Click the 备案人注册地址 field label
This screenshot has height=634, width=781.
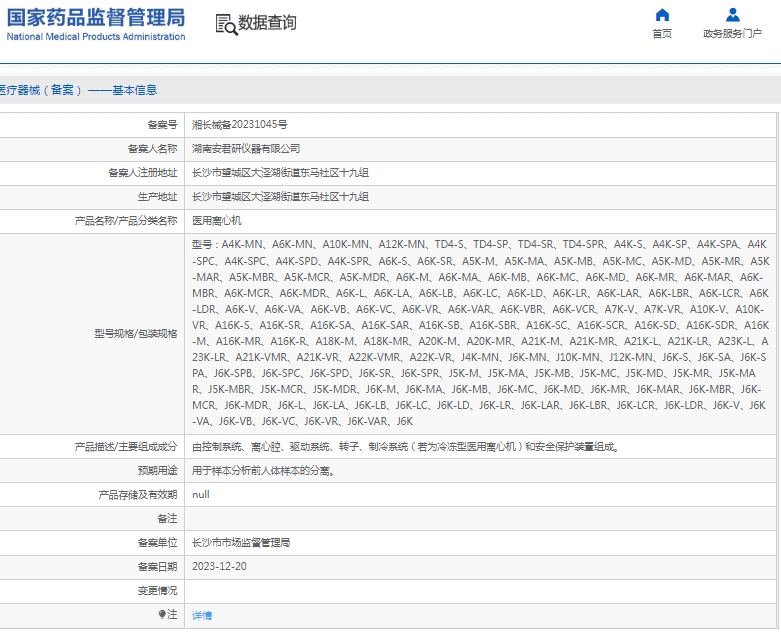(x=142, y=172)
